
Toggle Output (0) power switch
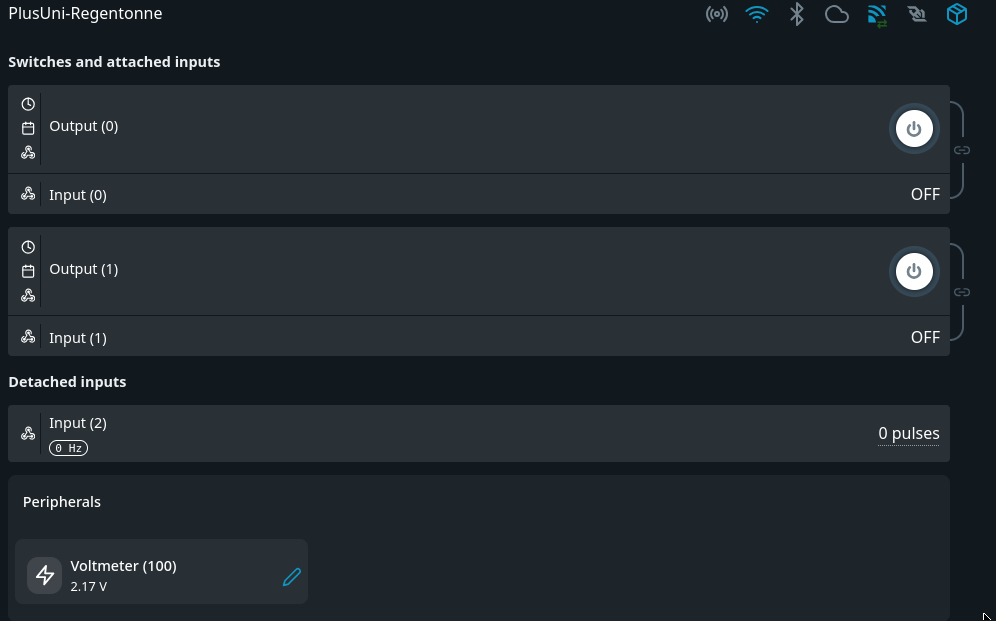coord(914,129)
